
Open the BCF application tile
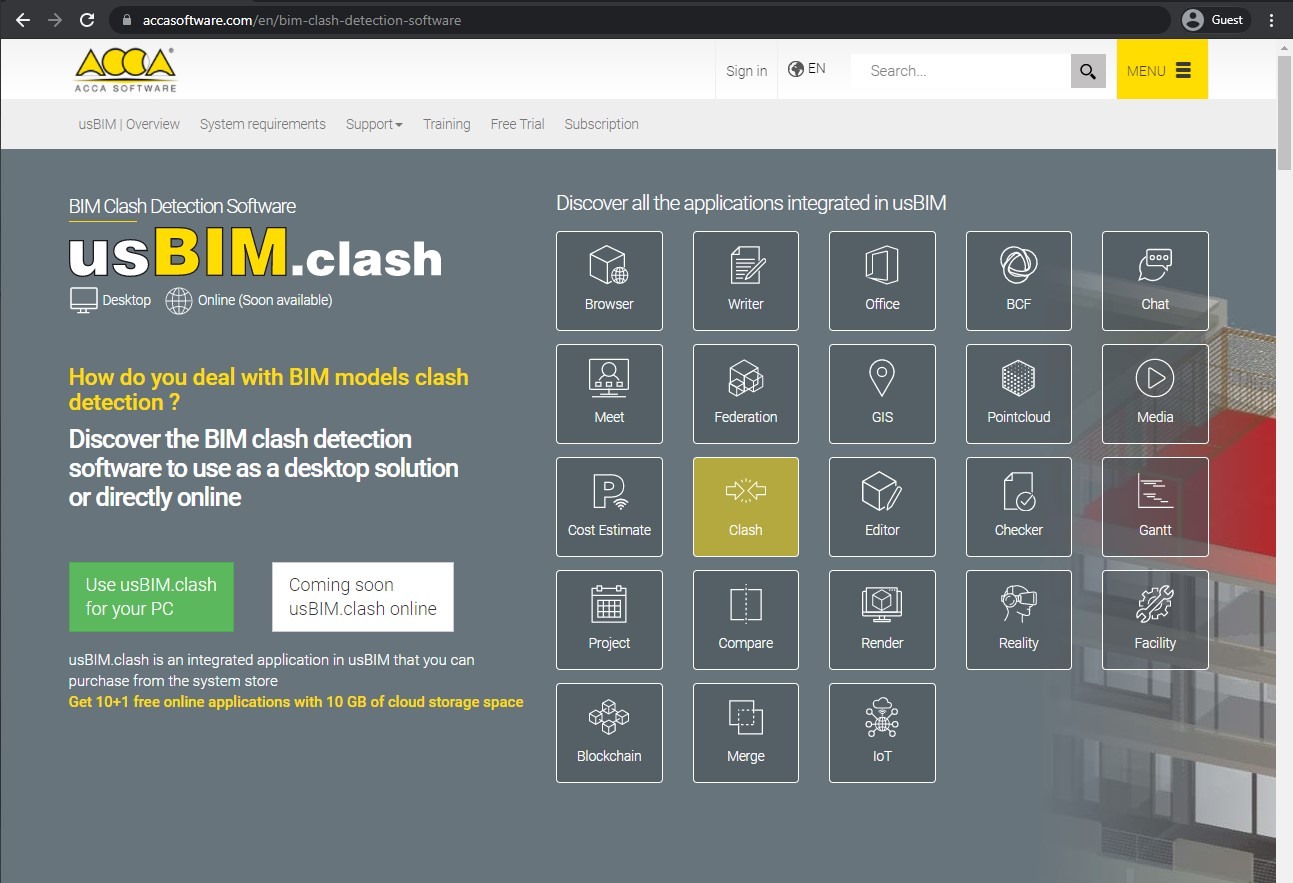pos(1018,281)
